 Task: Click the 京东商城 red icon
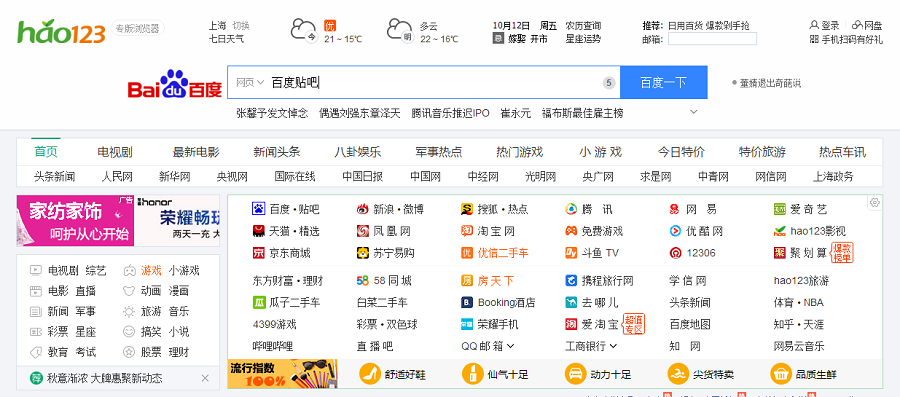click(x=258, y=253)
